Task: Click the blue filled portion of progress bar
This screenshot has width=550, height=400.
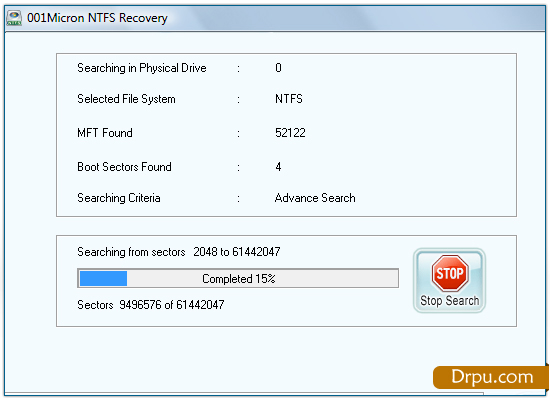Action: pos(103,279)
